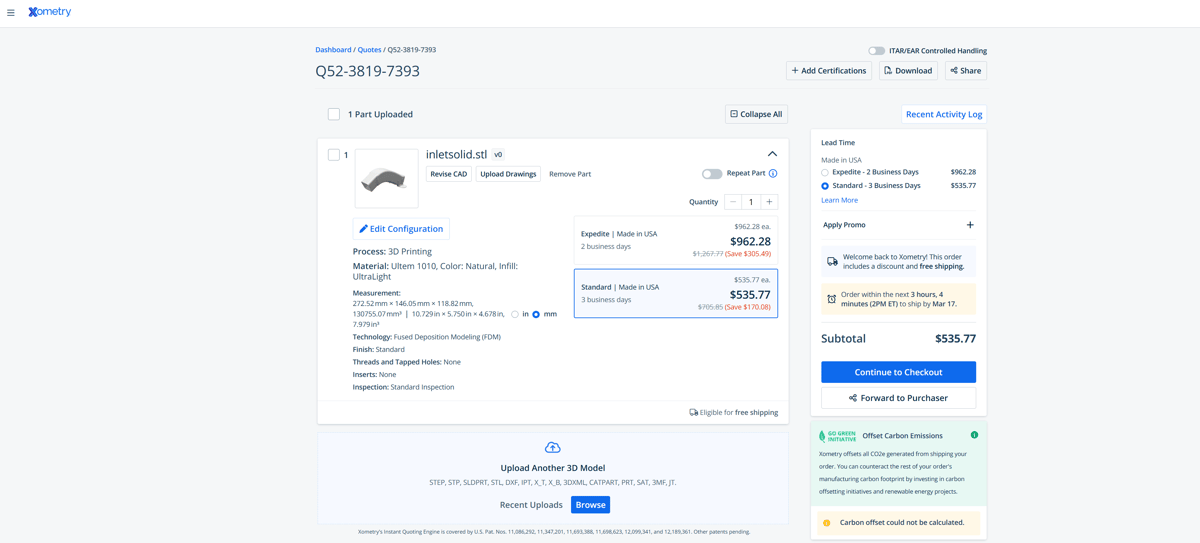This screenshot has width=1200, height=543.
Task: Toggle the Repeat Part switch
Action: tap(711, 174)
